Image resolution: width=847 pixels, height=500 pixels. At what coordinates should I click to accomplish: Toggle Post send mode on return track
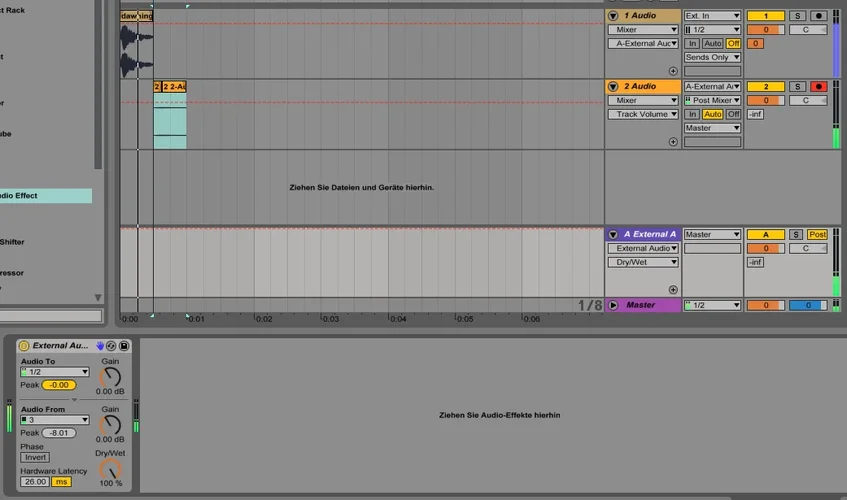click(x=817, y=234)
